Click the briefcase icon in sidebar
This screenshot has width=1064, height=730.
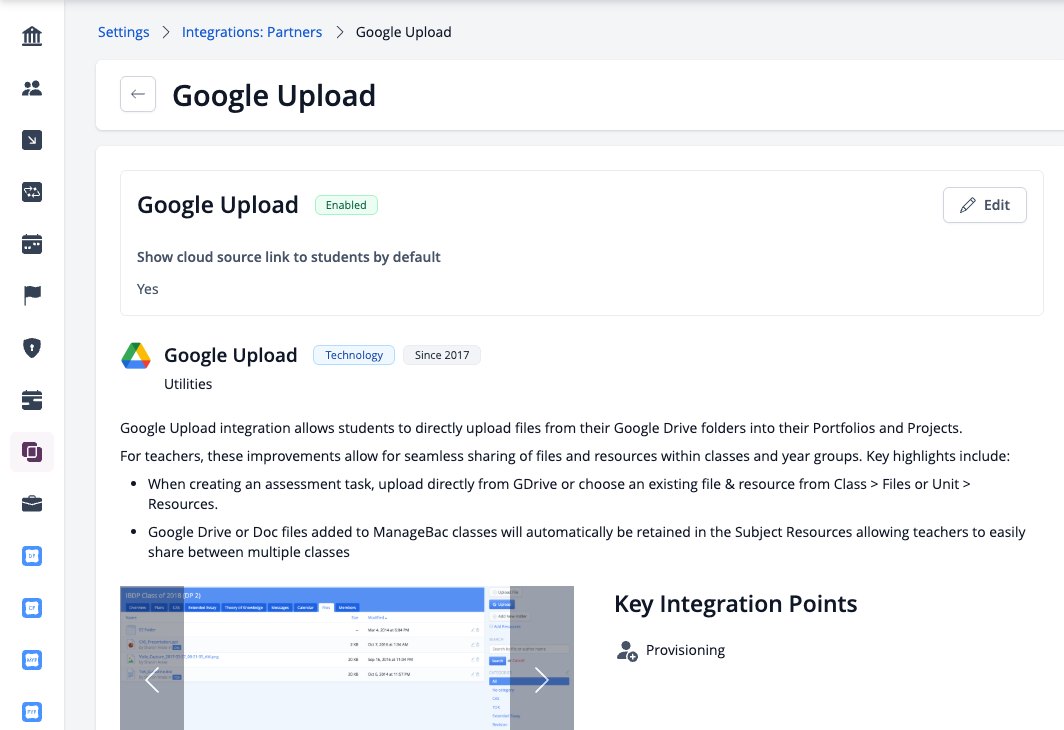click(x=32, y=503)
